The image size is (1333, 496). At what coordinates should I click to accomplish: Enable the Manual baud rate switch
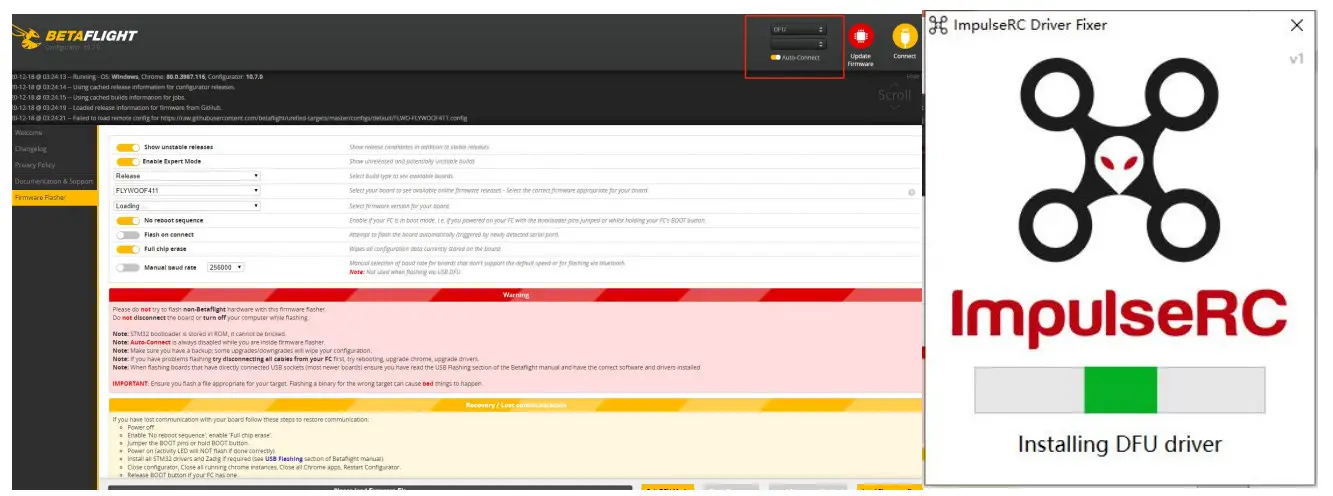point(128,268)
